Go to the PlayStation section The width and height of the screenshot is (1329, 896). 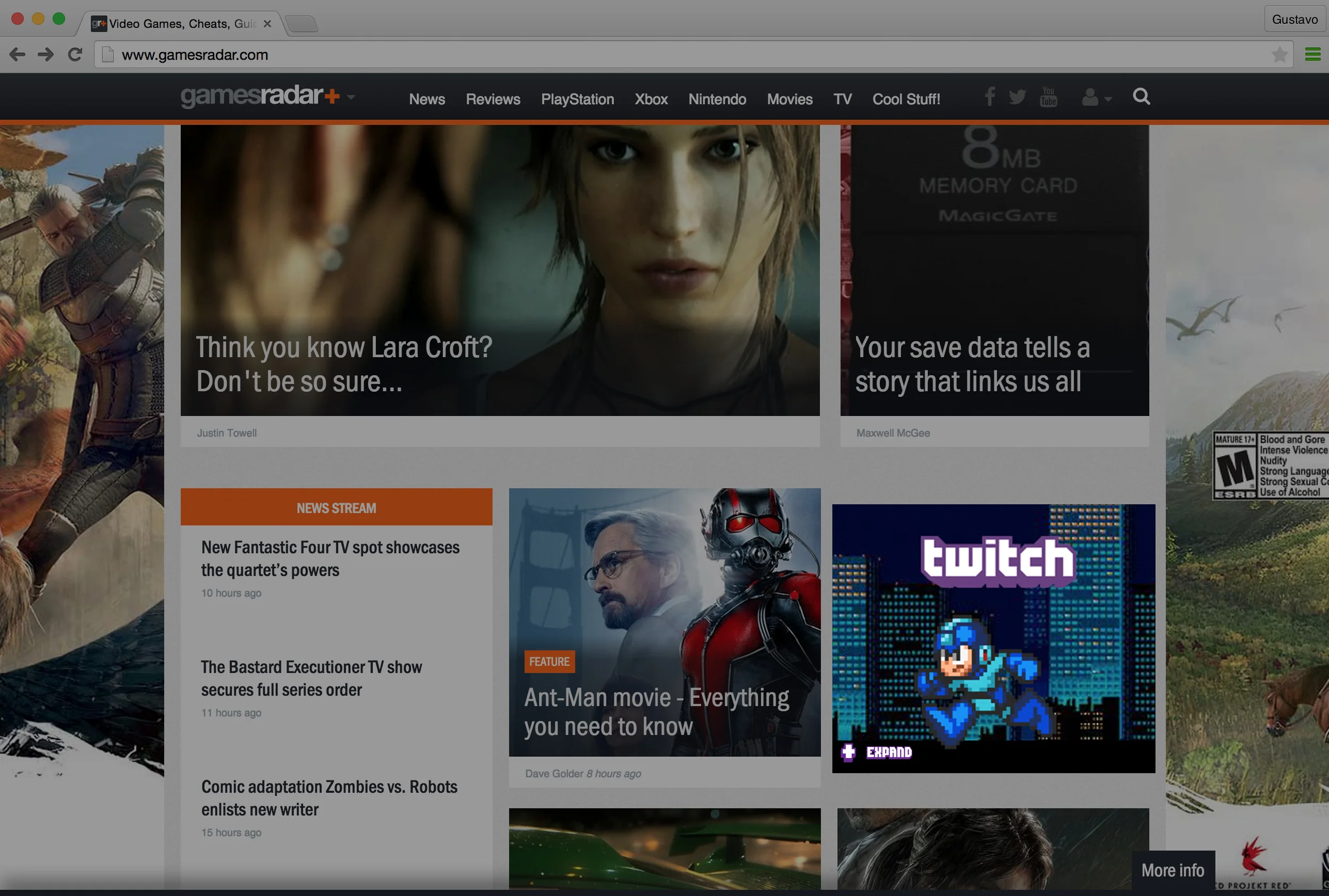[x=577, y=99]
